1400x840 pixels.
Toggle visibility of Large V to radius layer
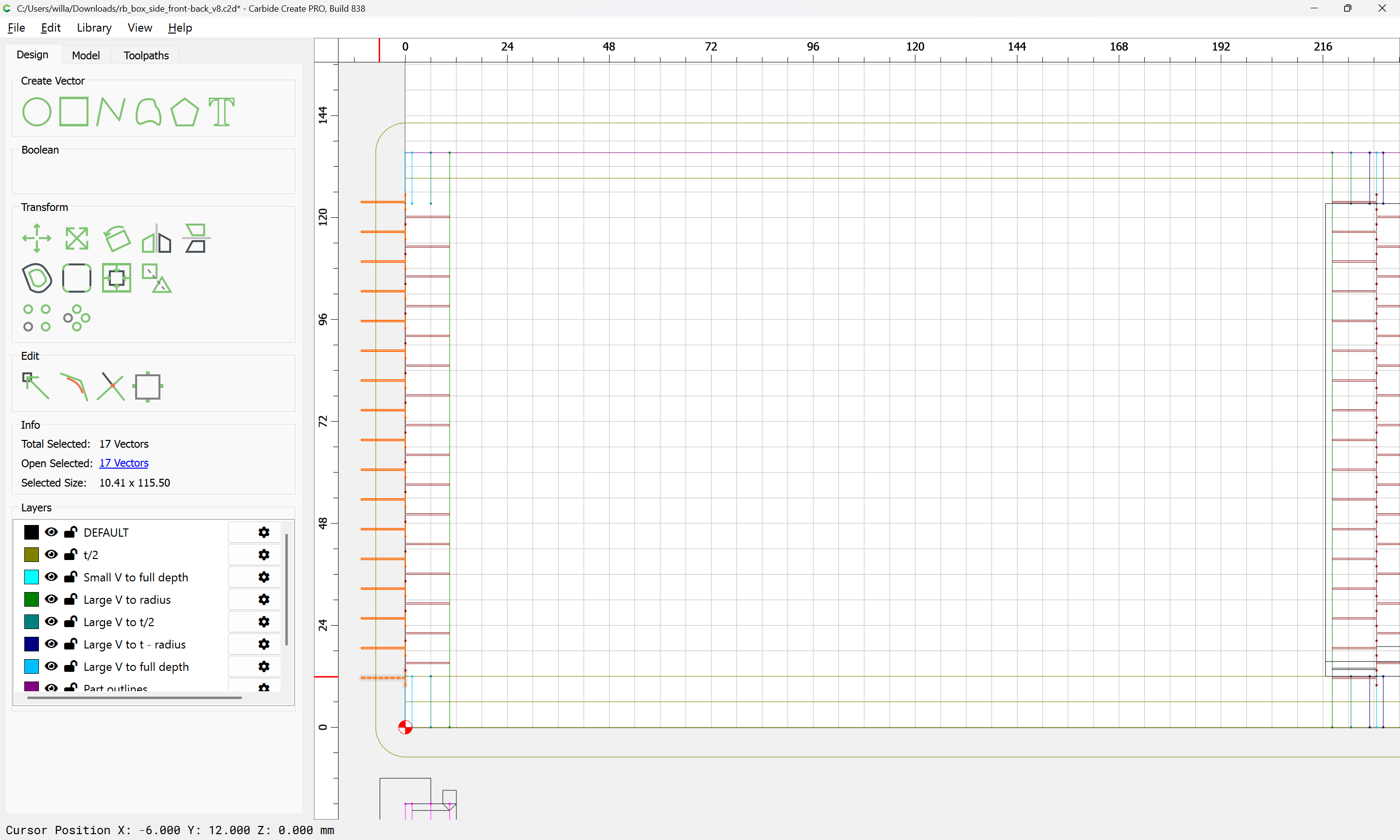(51, 599)
